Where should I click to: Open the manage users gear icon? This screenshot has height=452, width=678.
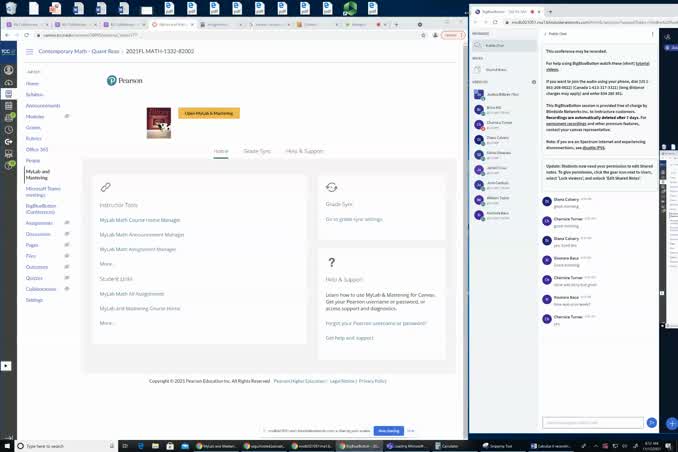pyautogui.click(x=533, y=82)
